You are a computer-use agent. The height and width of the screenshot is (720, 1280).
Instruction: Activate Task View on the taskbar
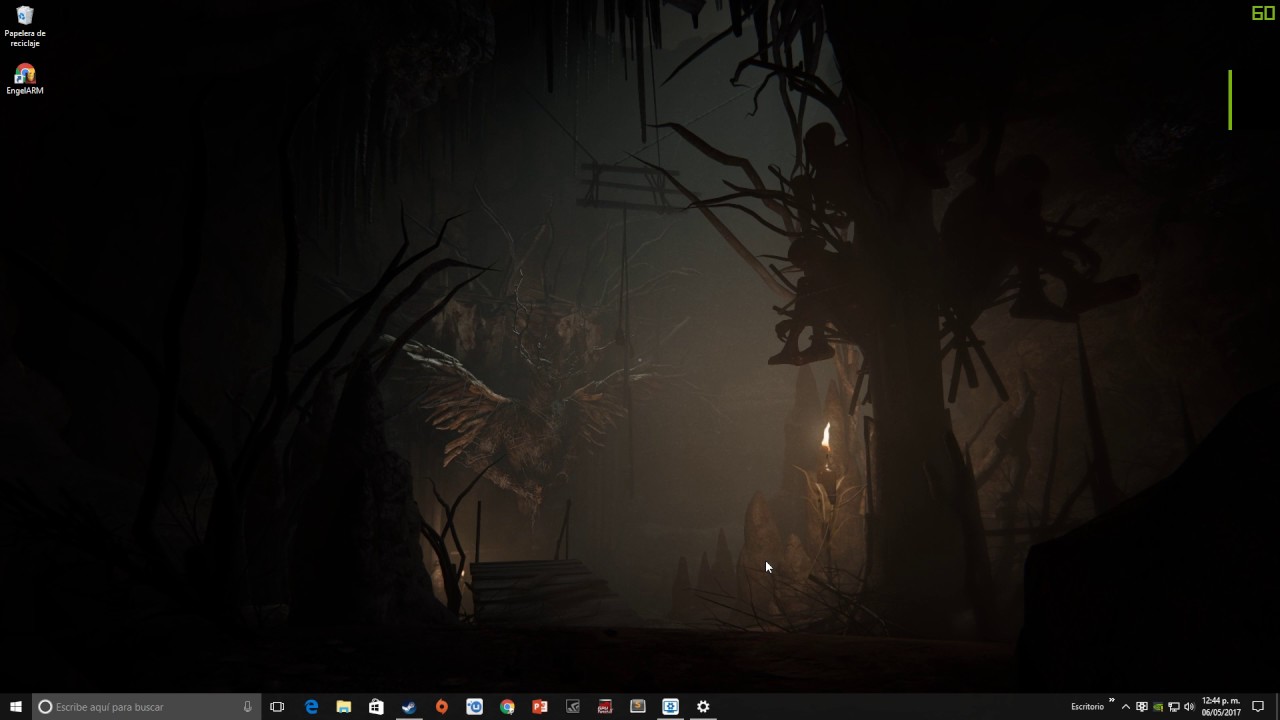[x=277, y=707]
